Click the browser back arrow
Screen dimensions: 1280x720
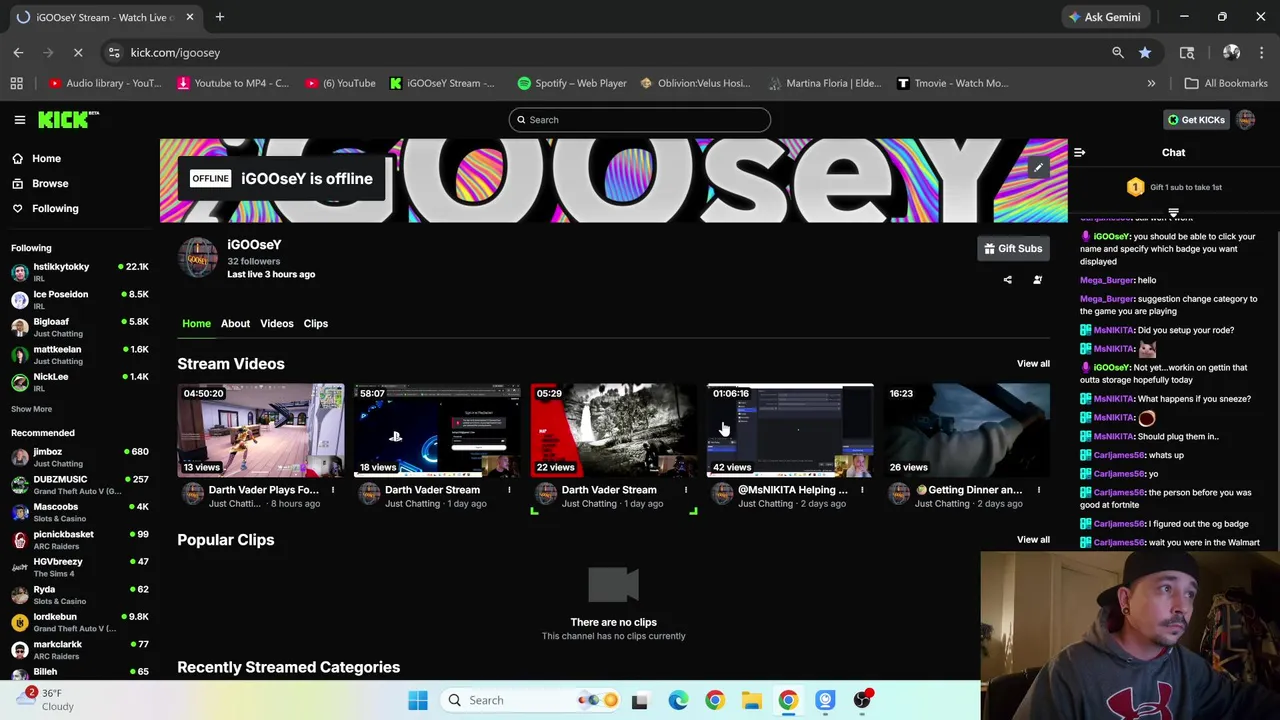tap(18, 52)
